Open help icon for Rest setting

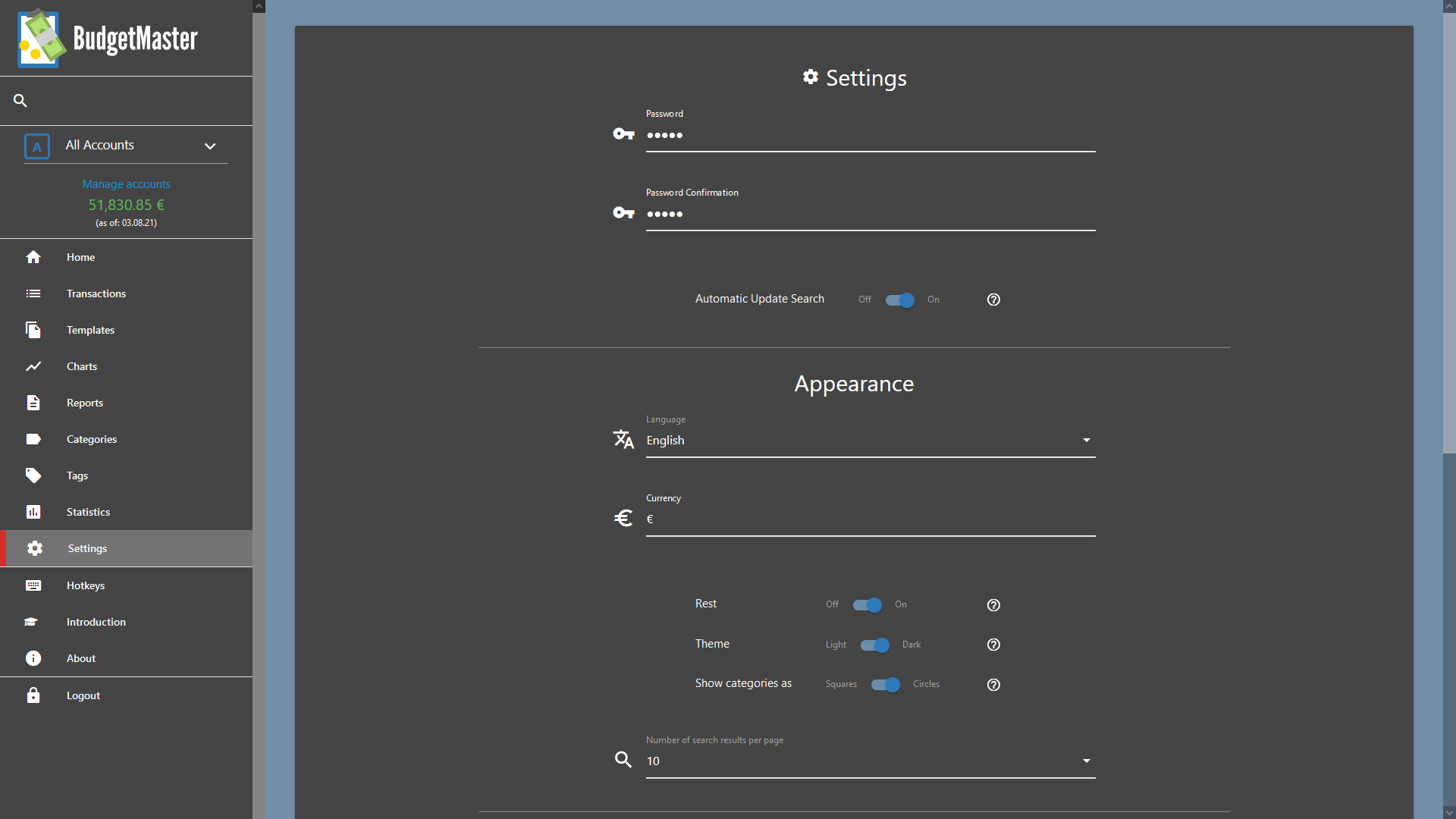pos(993,605)
